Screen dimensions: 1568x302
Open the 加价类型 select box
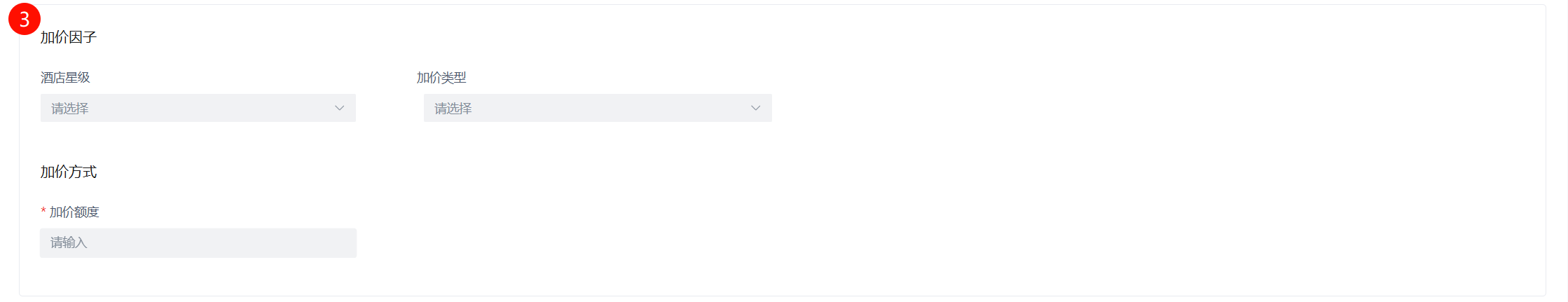(598, 108)
